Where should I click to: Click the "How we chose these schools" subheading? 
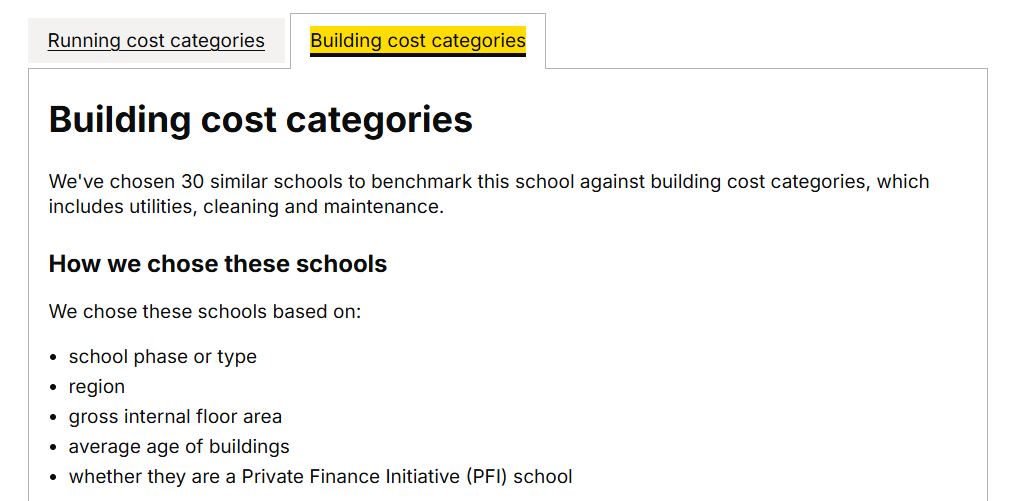click(218, 264)
